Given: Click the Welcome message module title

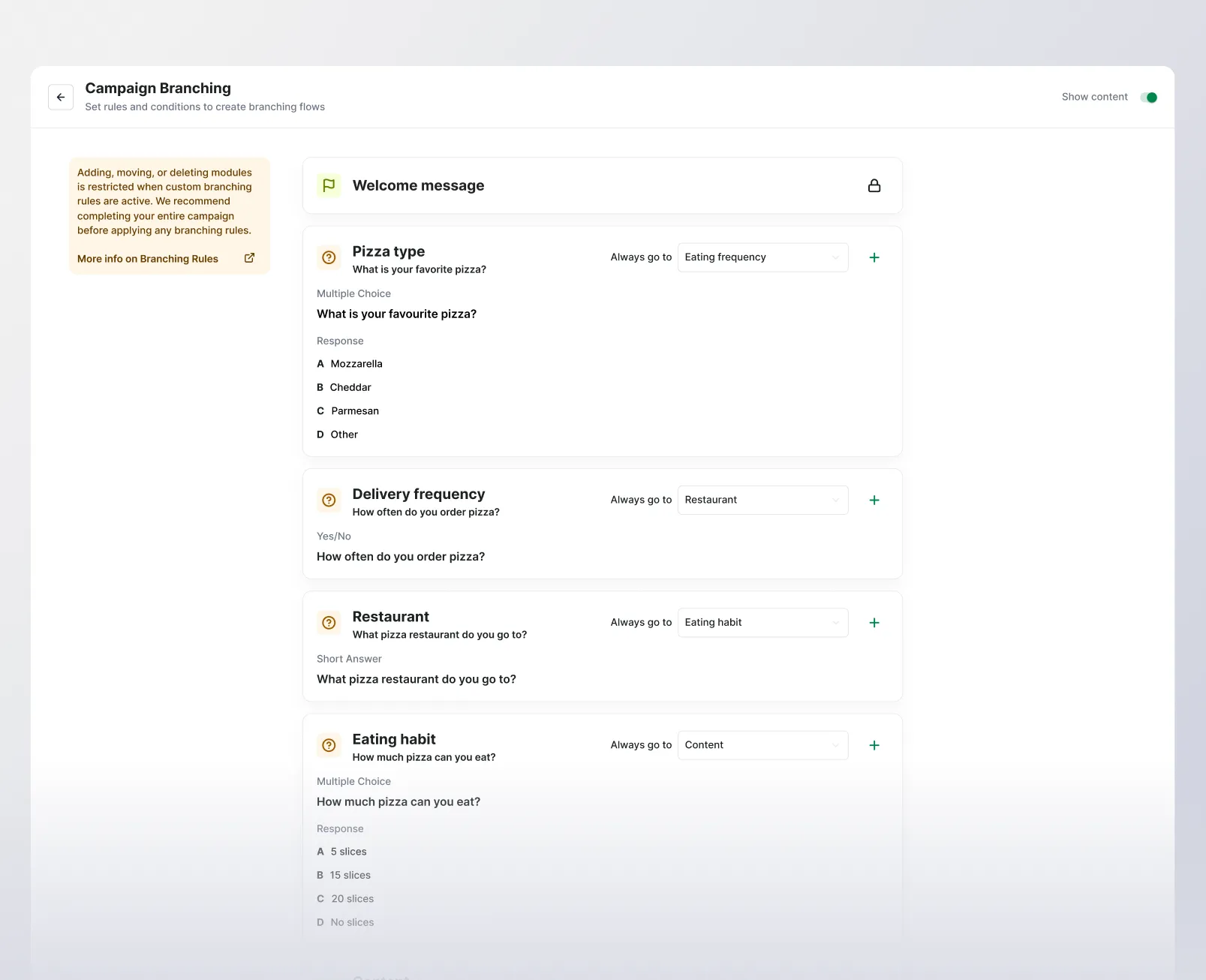Looking at the screenshot, I should (418, 185).
